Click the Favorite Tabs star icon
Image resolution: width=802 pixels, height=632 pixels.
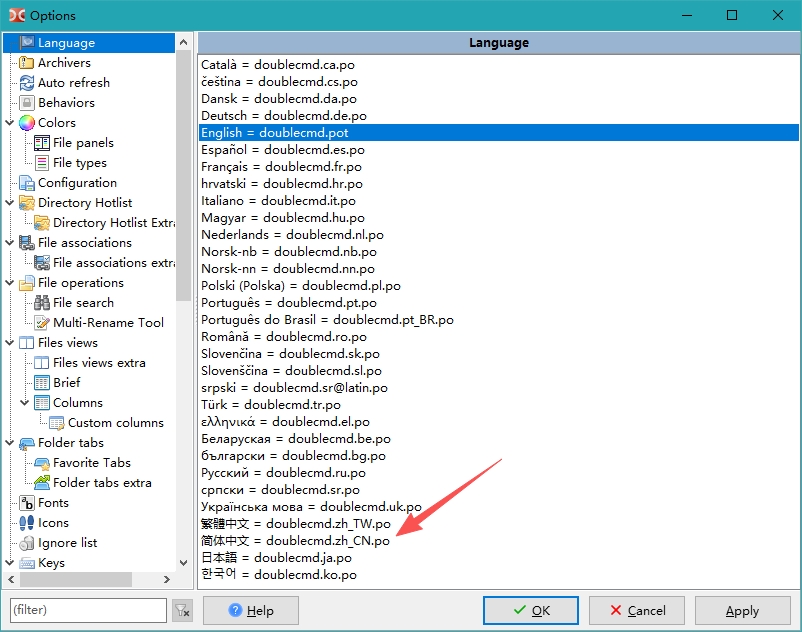click(42, 463)
